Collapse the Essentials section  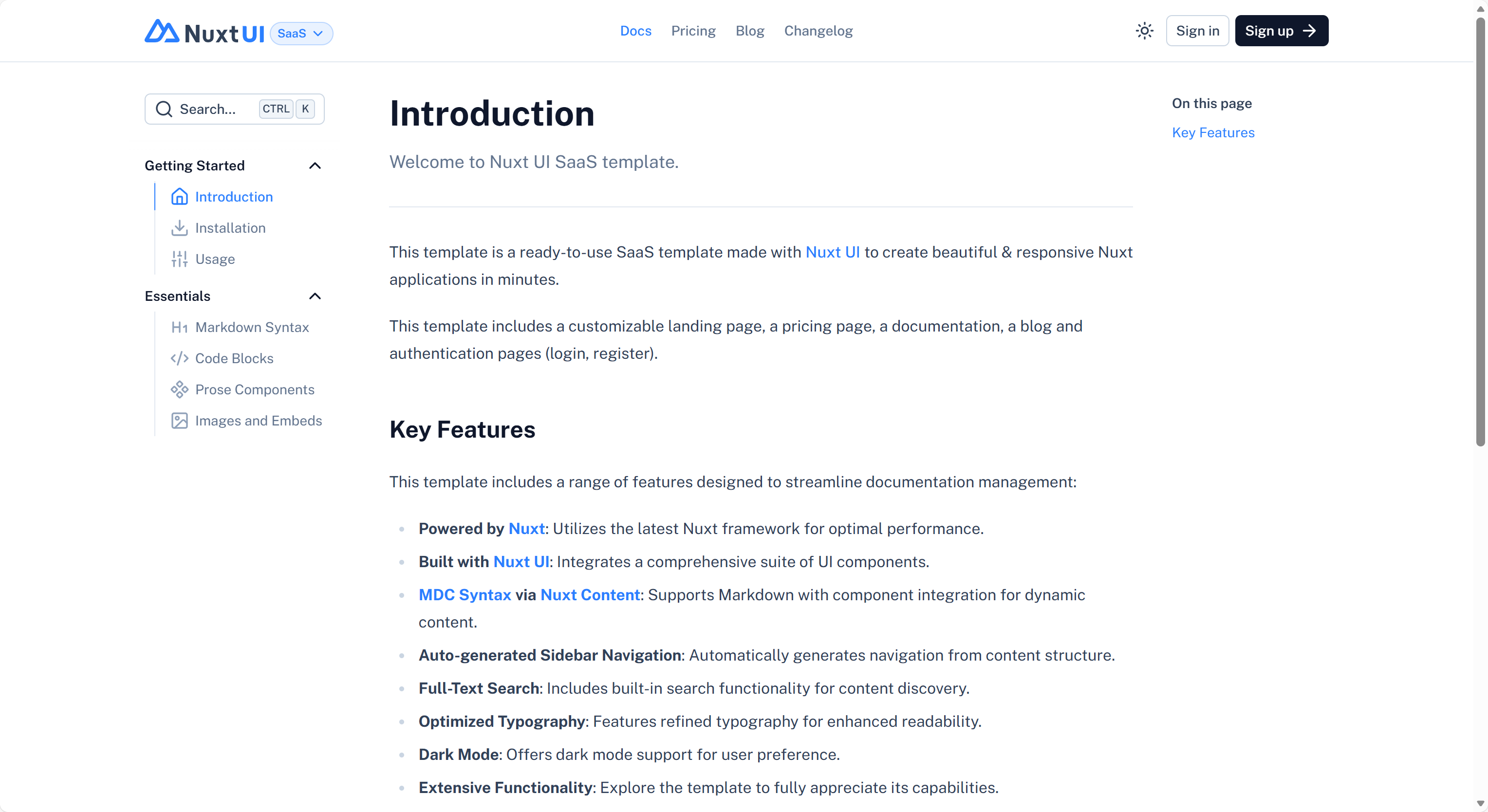coord(315,295)
